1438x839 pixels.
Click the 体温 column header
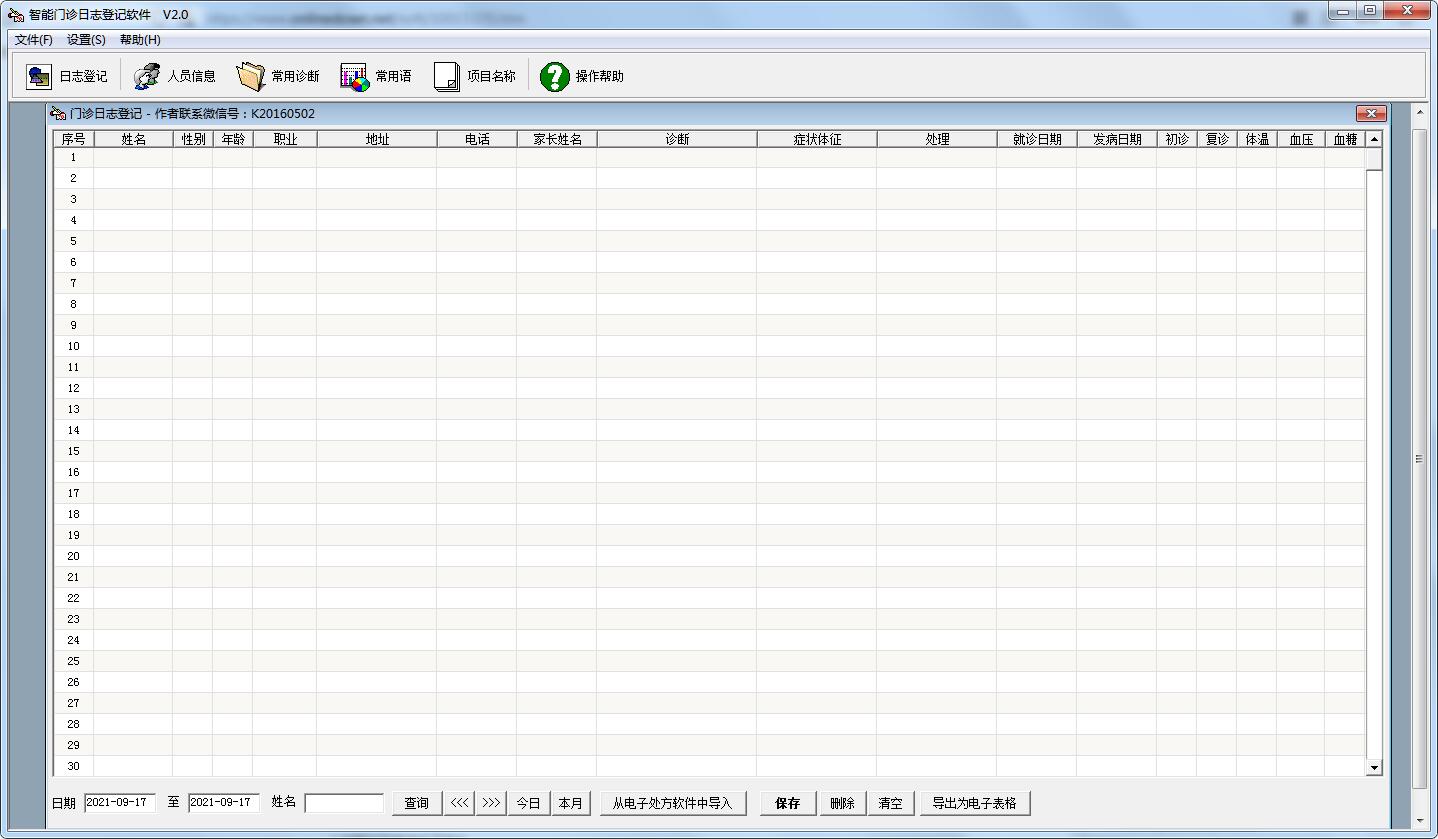click(x=1257, y=139)
